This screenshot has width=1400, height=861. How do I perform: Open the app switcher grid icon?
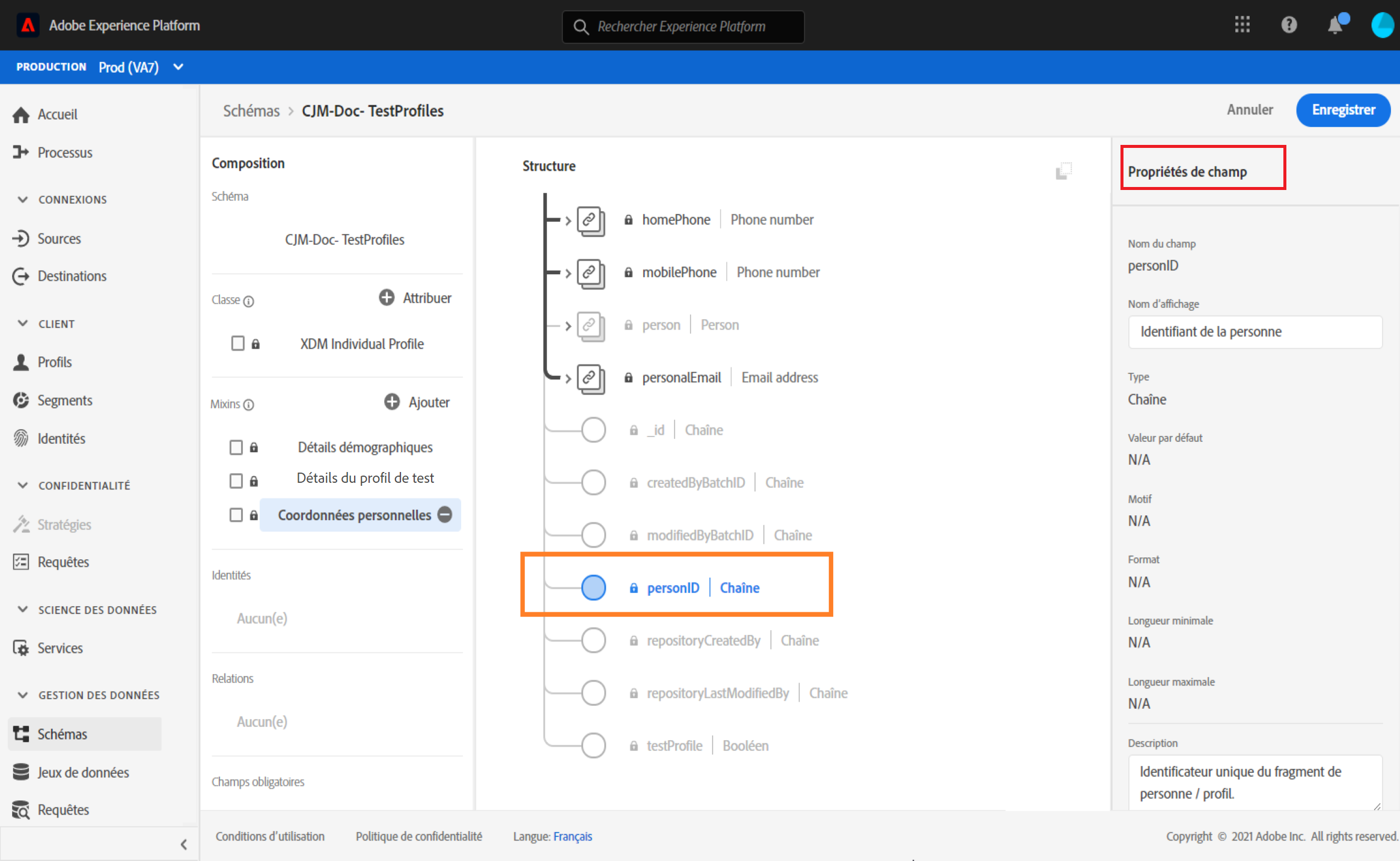pyautogui.click(x=1242, y=25)
